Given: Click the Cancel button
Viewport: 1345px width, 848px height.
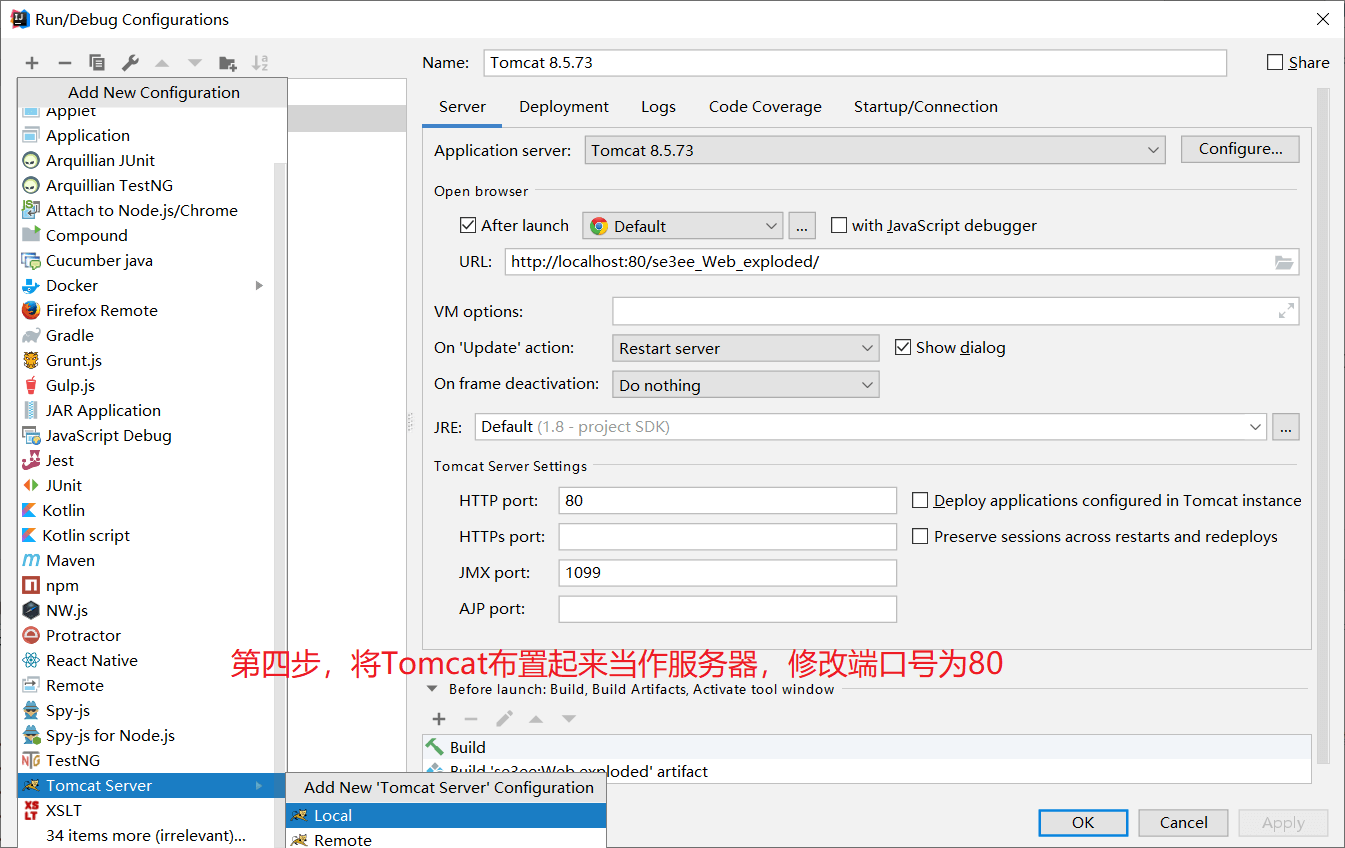Looking at the screenshot, I should [1183, 822].
